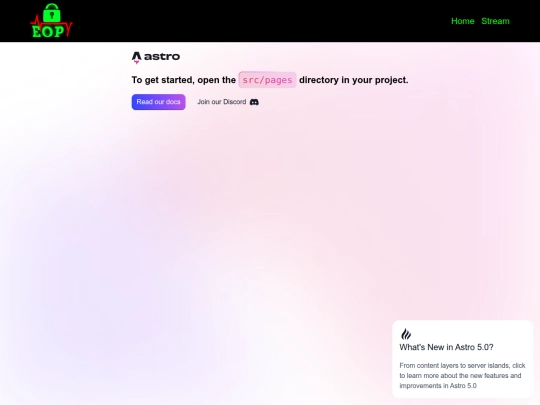Click the EOP padlock logo in the header
540x405 pixels.
tap(52, 21)
